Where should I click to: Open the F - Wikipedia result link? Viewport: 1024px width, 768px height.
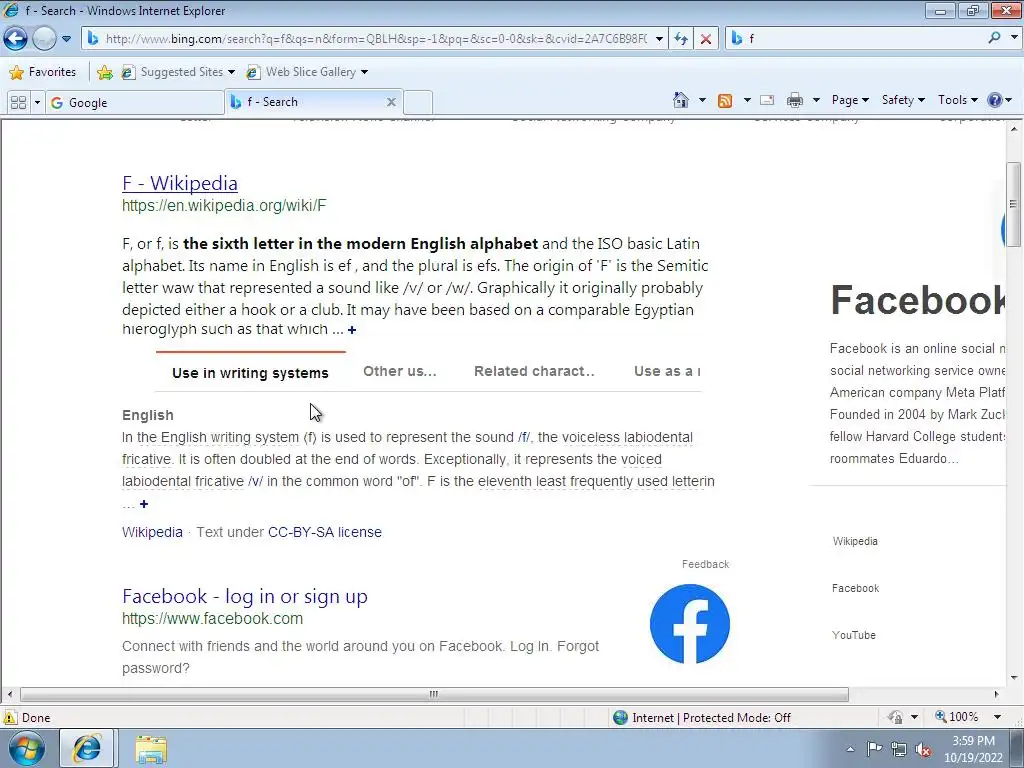click(x=180, y=184)
